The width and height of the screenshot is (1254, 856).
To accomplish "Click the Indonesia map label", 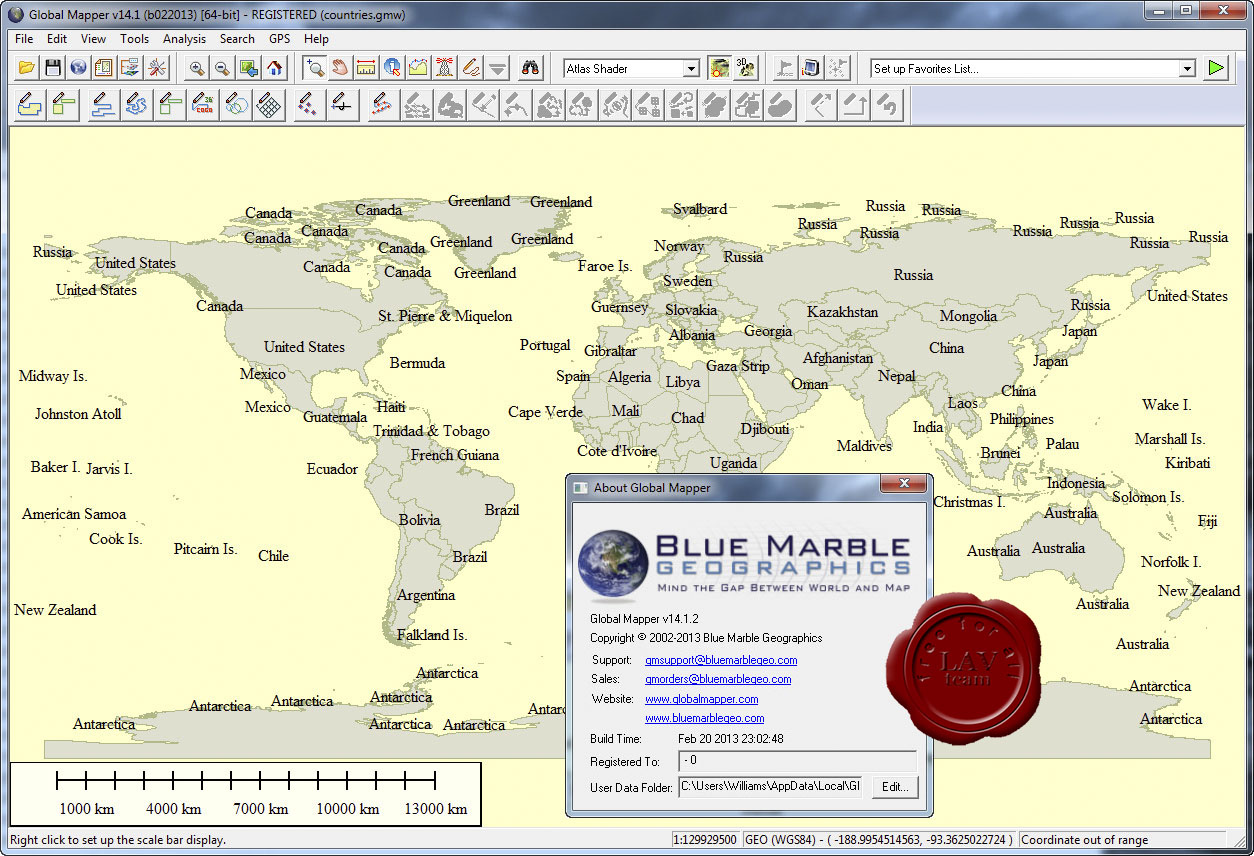I will pyautogui.click(x=1076, y=483).
